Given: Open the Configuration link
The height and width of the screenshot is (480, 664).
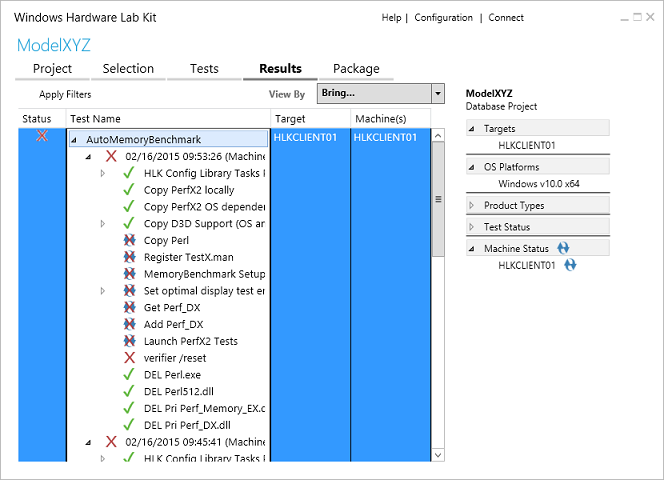Looking at the screenshot, I should 443,18.
